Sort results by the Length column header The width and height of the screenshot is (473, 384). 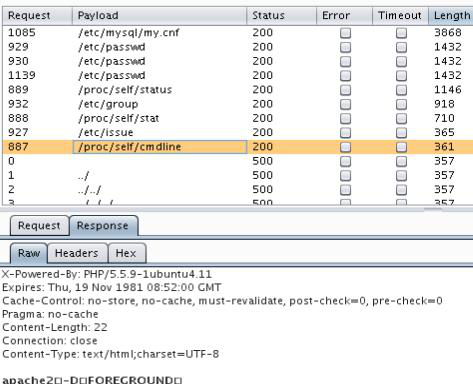(x=451, y=15)
